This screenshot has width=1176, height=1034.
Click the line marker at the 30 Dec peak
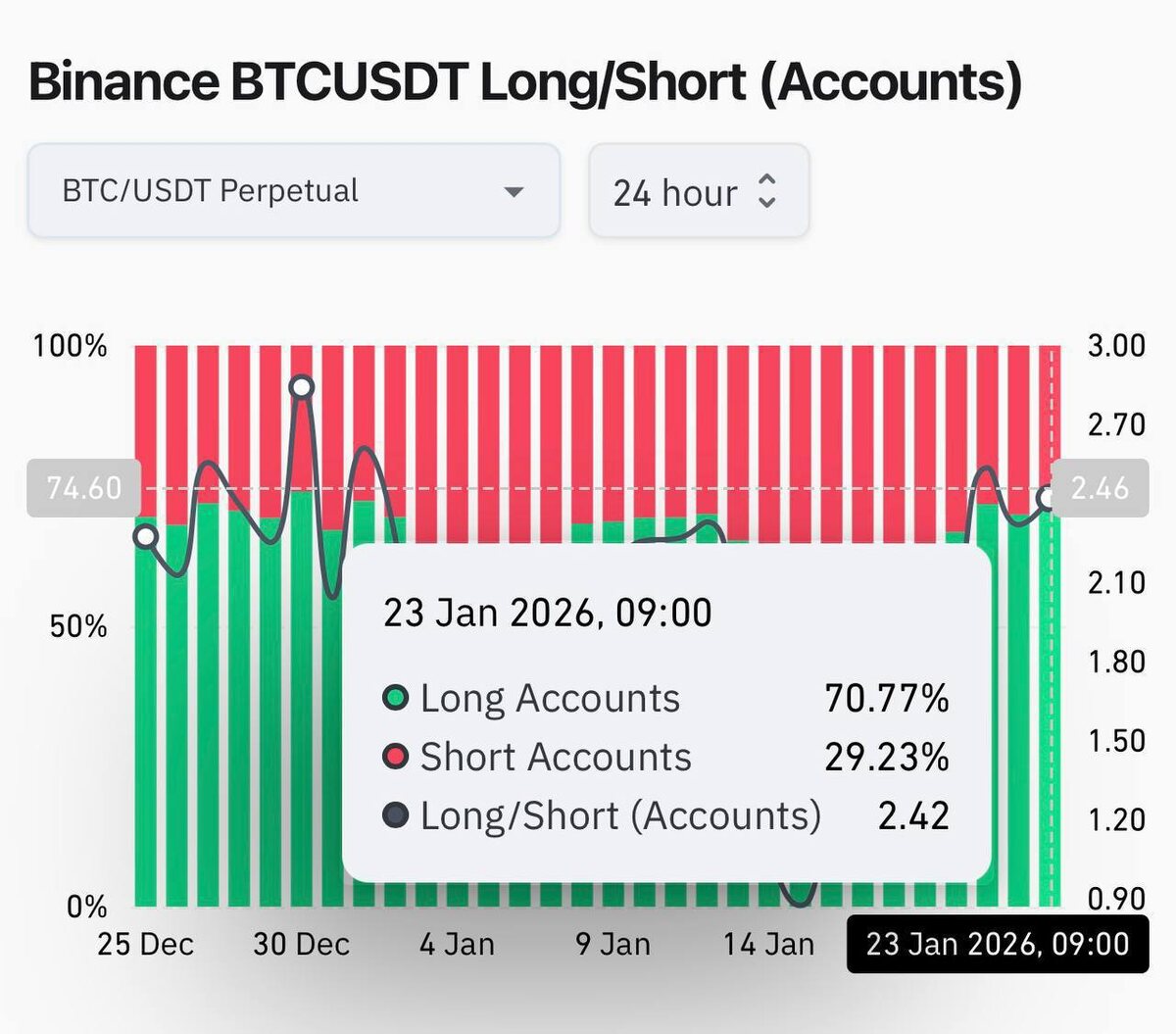pos(302,387)
